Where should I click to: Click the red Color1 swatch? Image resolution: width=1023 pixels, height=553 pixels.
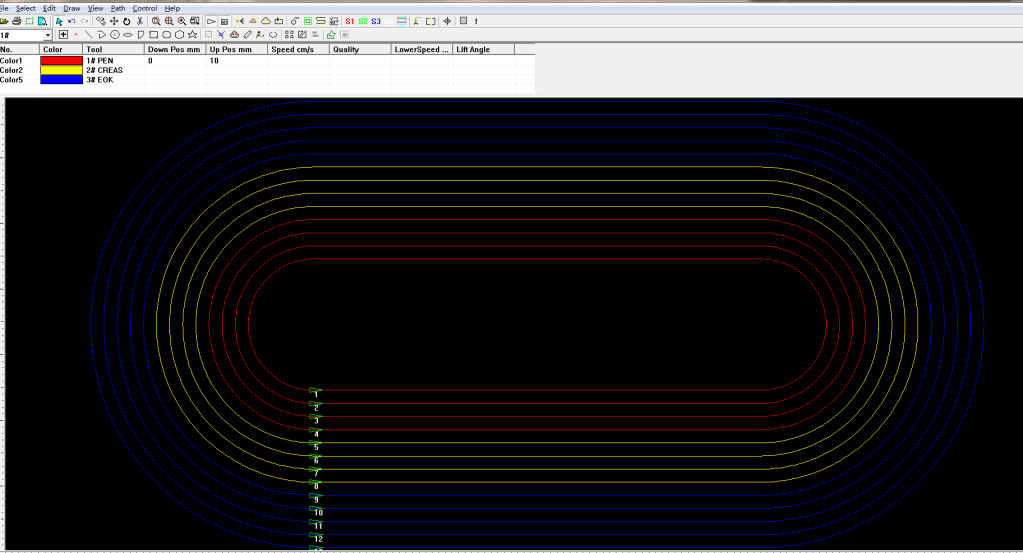point(61,61)
